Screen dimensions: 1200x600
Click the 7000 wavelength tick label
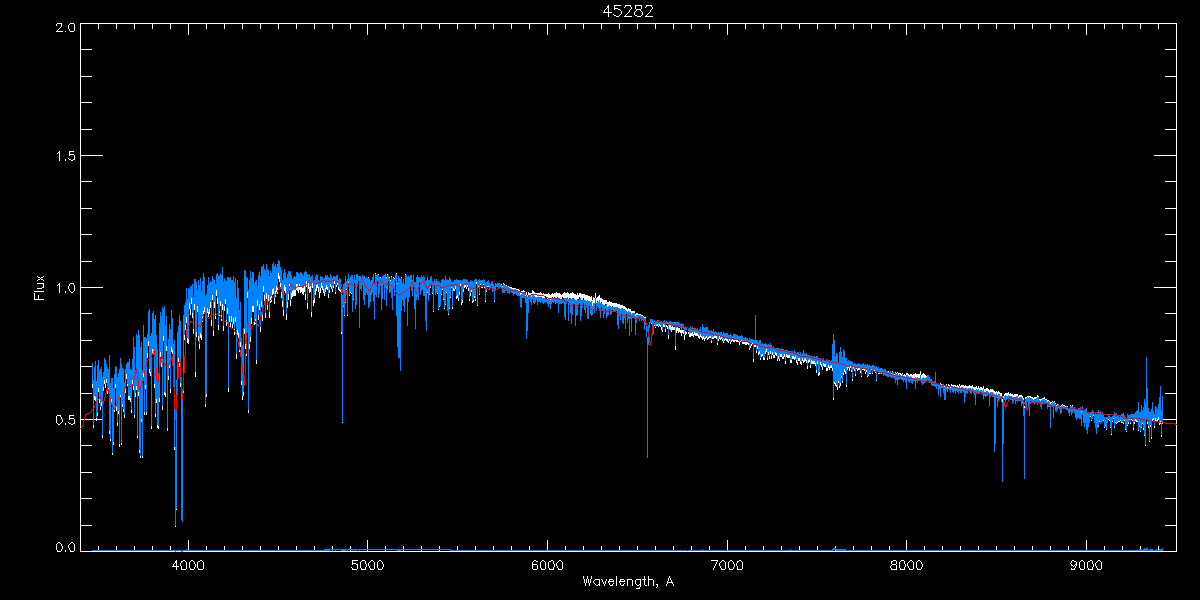pos(727,565)
